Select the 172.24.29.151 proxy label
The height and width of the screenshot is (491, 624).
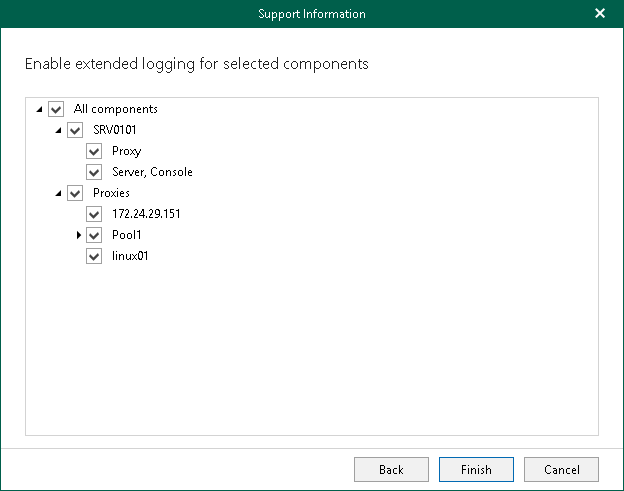[x=146, y=214]
